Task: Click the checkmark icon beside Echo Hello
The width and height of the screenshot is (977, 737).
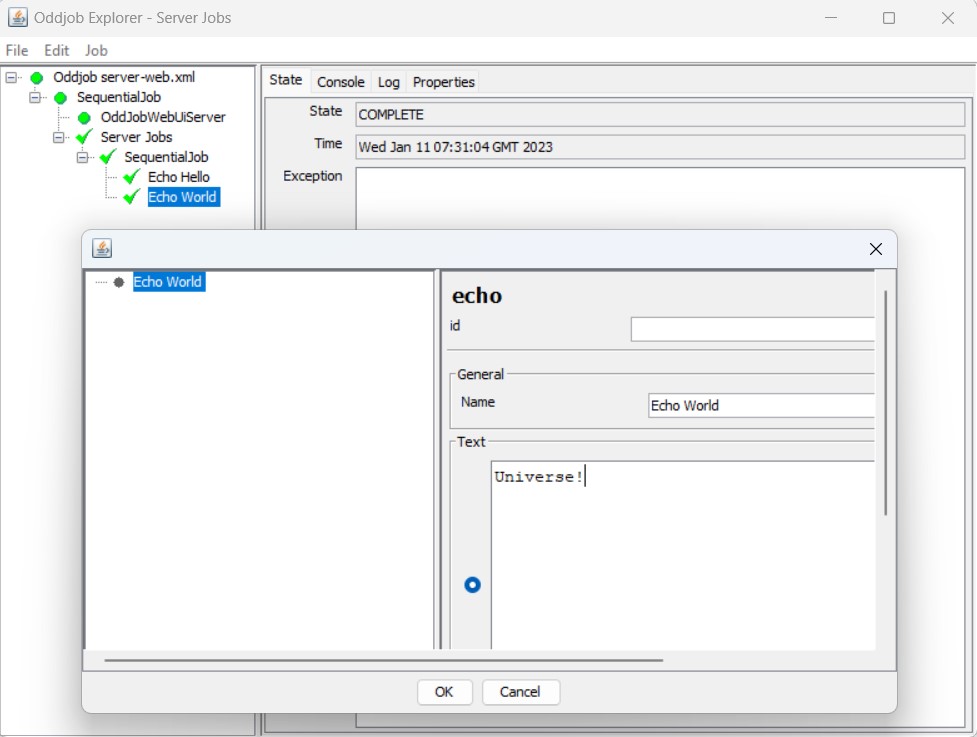Action: (x=131, y=177)
